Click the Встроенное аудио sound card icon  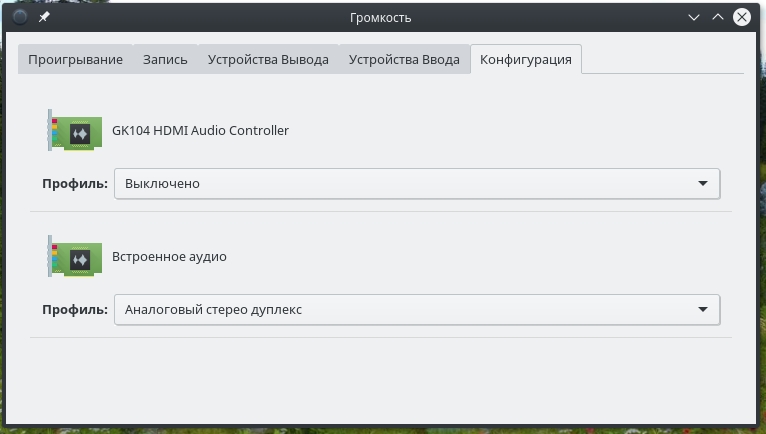coord(75,256)
